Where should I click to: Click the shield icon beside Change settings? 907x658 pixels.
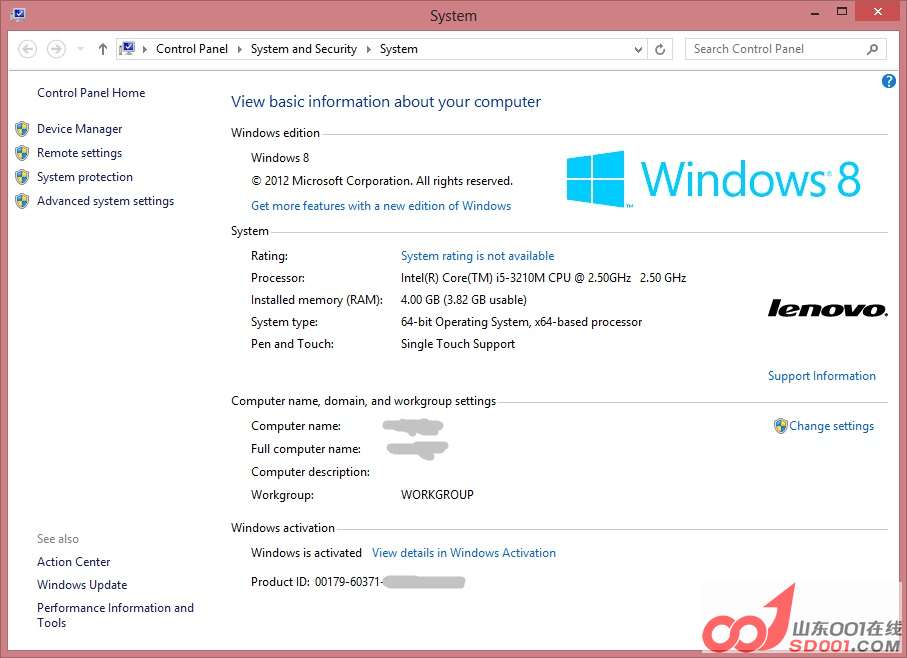(780, 426)
